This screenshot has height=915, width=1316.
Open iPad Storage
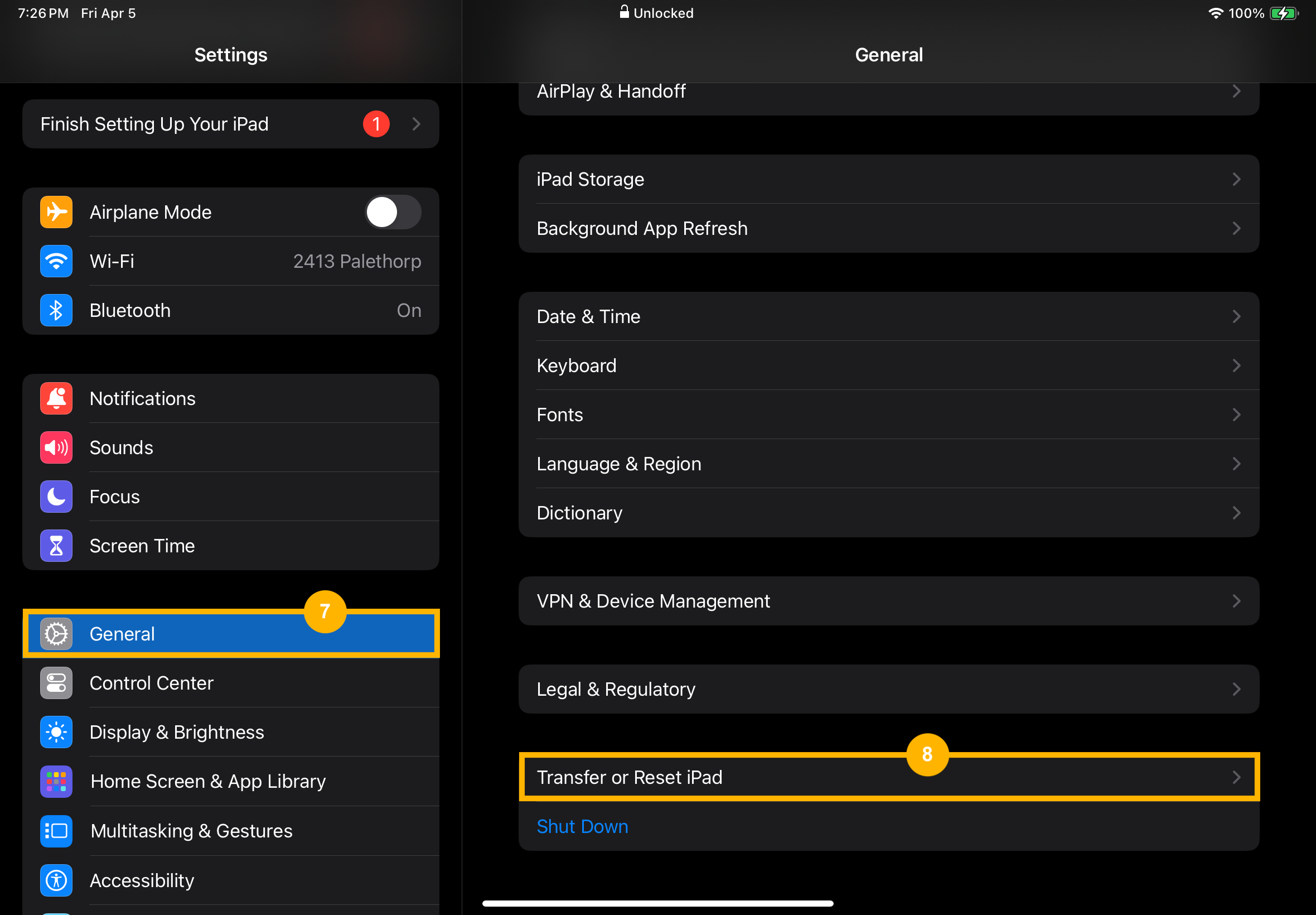(x=889, y=180)
